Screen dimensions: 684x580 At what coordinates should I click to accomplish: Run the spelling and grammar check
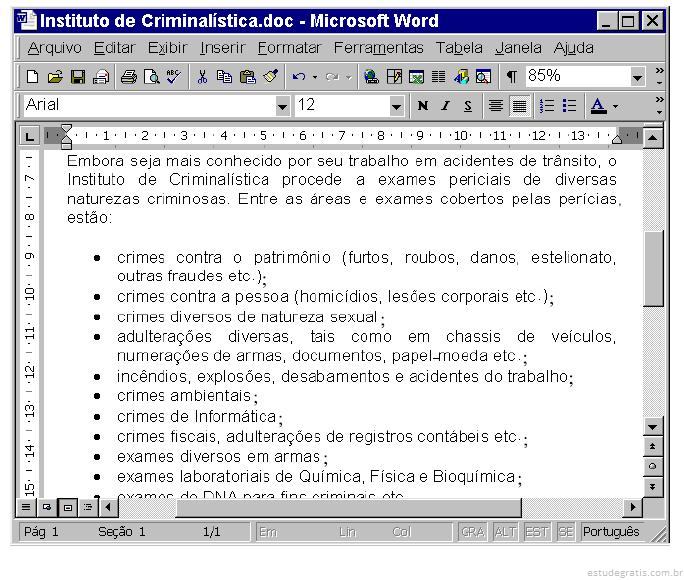(x=174, y=77)
